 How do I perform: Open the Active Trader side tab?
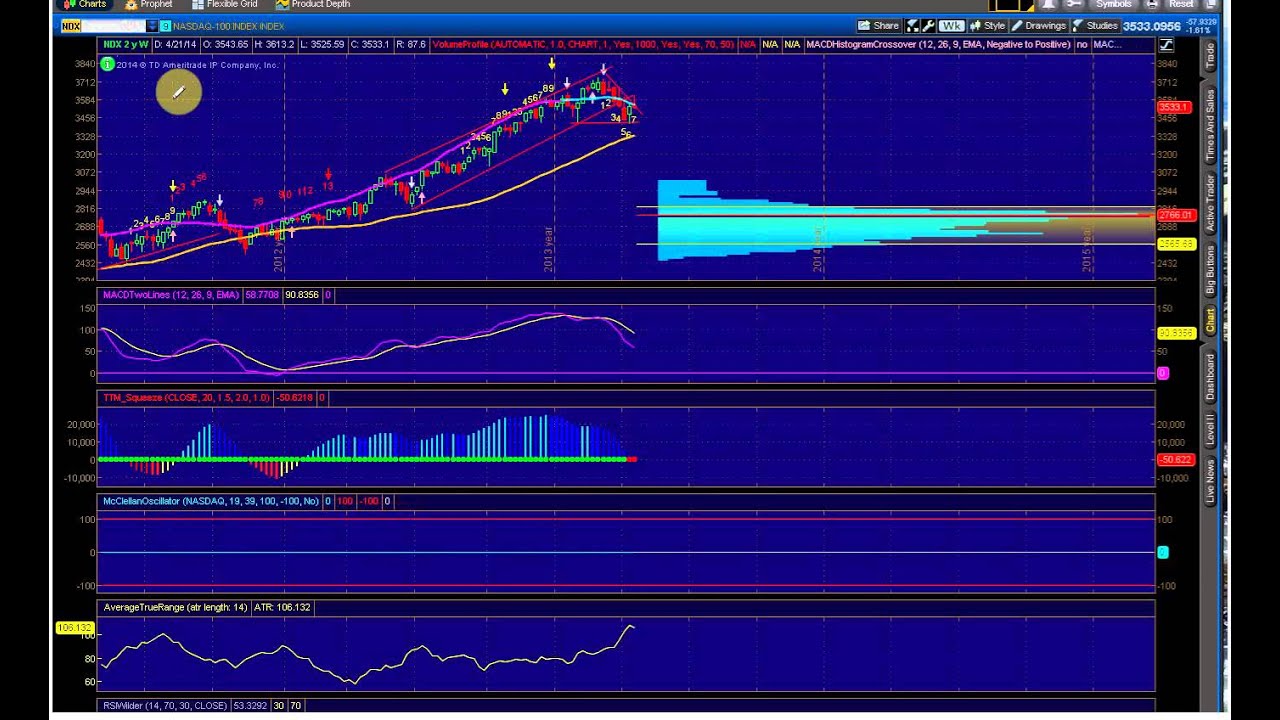pyautogui.click(x=1210, y=203)
